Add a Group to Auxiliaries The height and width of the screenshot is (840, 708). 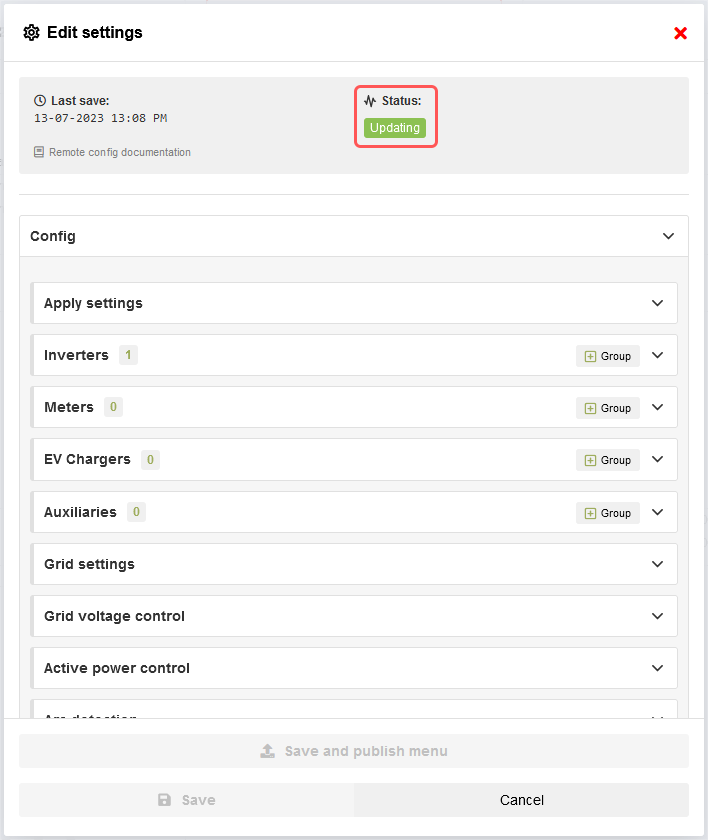click(x=607, y=513)
